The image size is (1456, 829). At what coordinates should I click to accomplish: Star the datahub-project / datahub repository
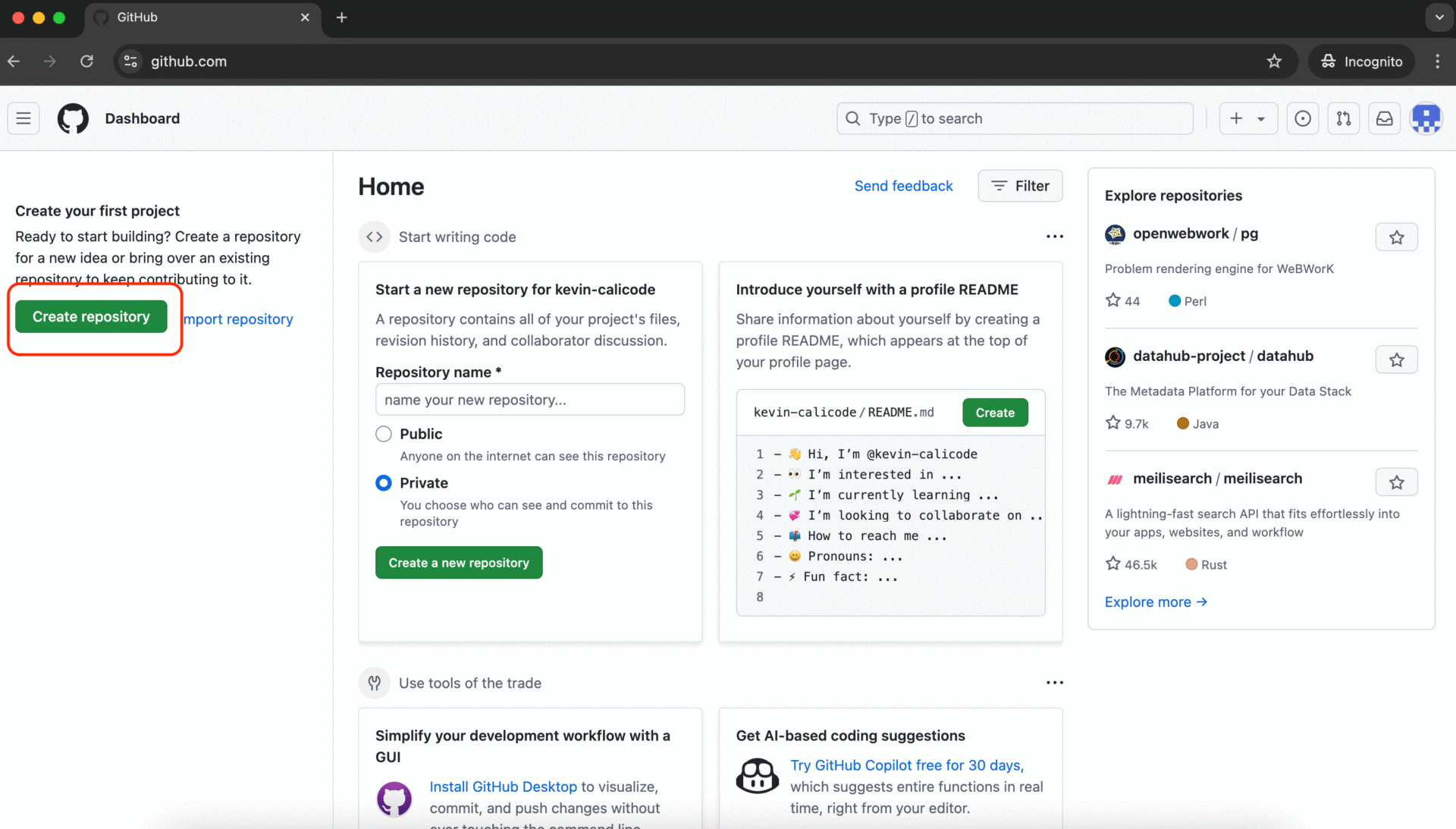1397,360
